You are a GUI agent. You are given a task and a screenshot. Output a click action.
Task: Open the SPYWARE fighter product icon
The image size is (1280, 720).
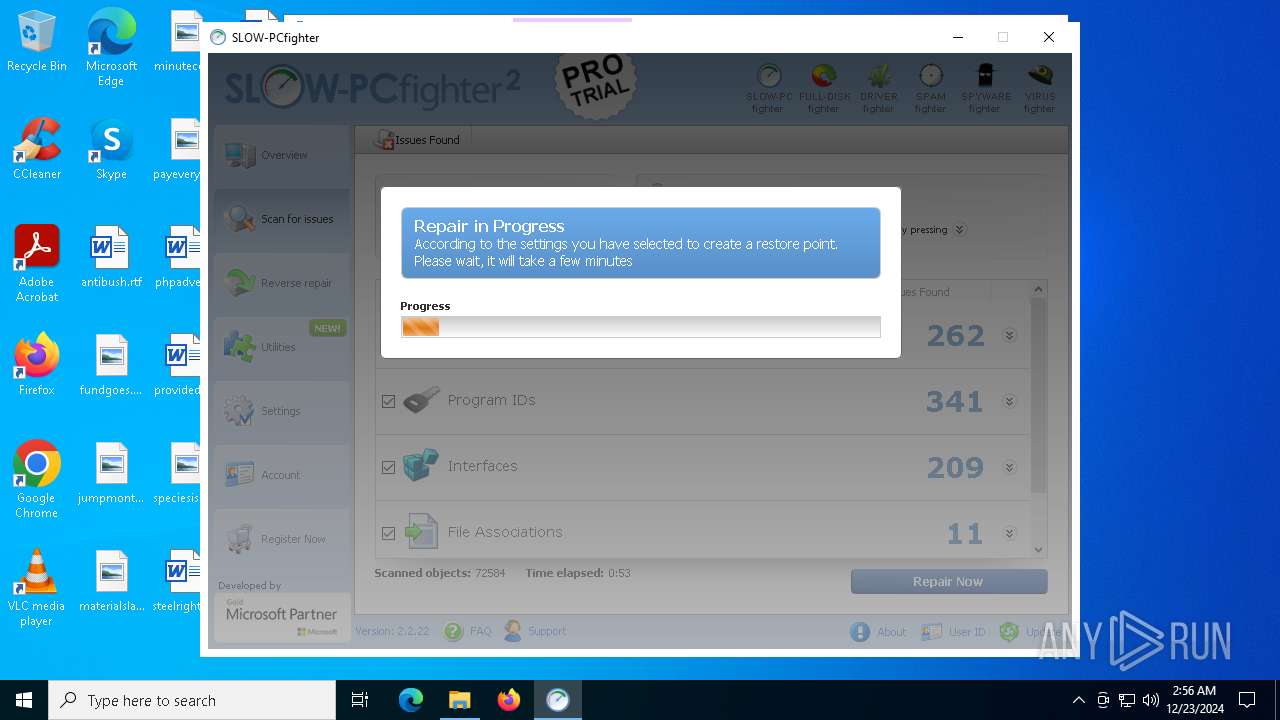(x=984, y=88)
